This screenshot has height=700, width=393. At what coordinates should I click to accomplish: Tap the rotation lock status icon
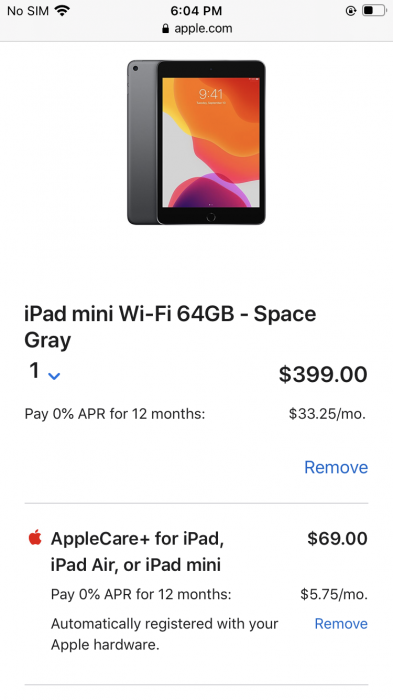[x=351, y=11]
